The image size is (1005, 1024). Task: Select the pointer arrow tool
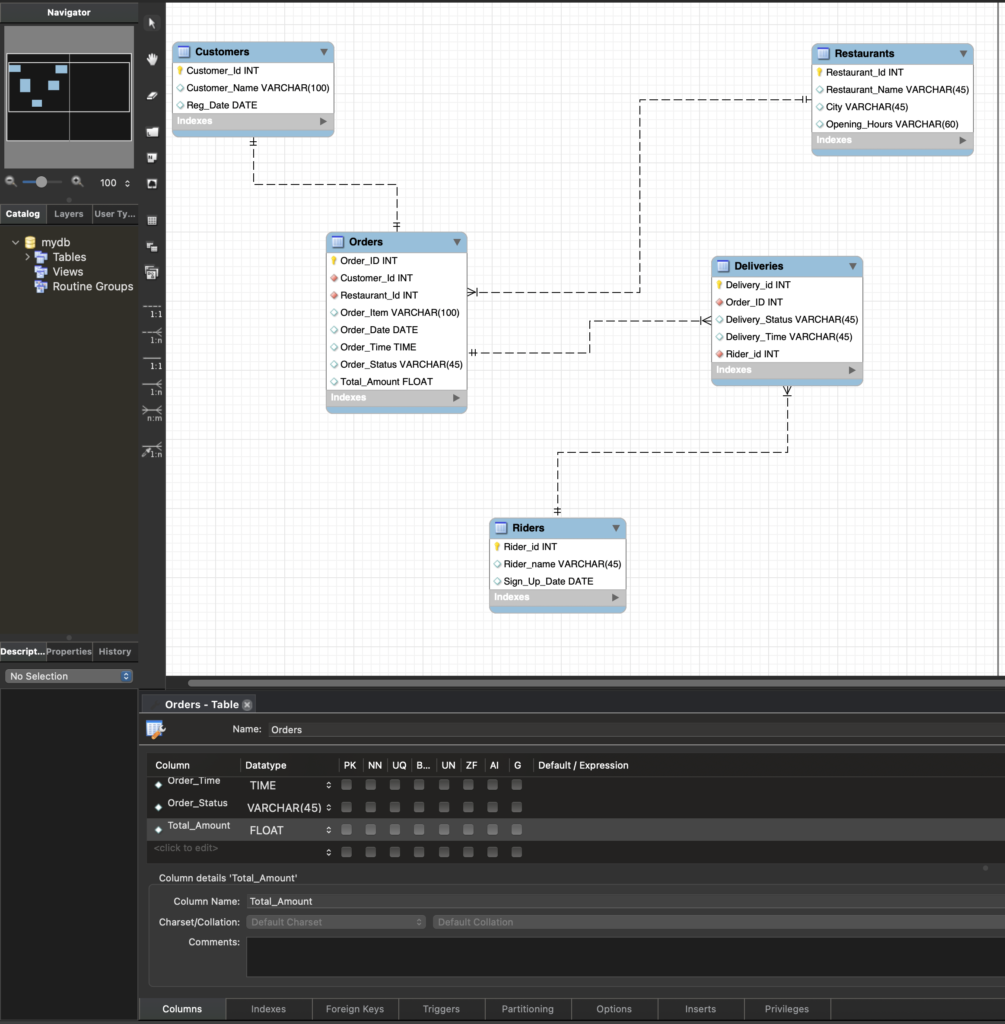[x=152, y=23]
